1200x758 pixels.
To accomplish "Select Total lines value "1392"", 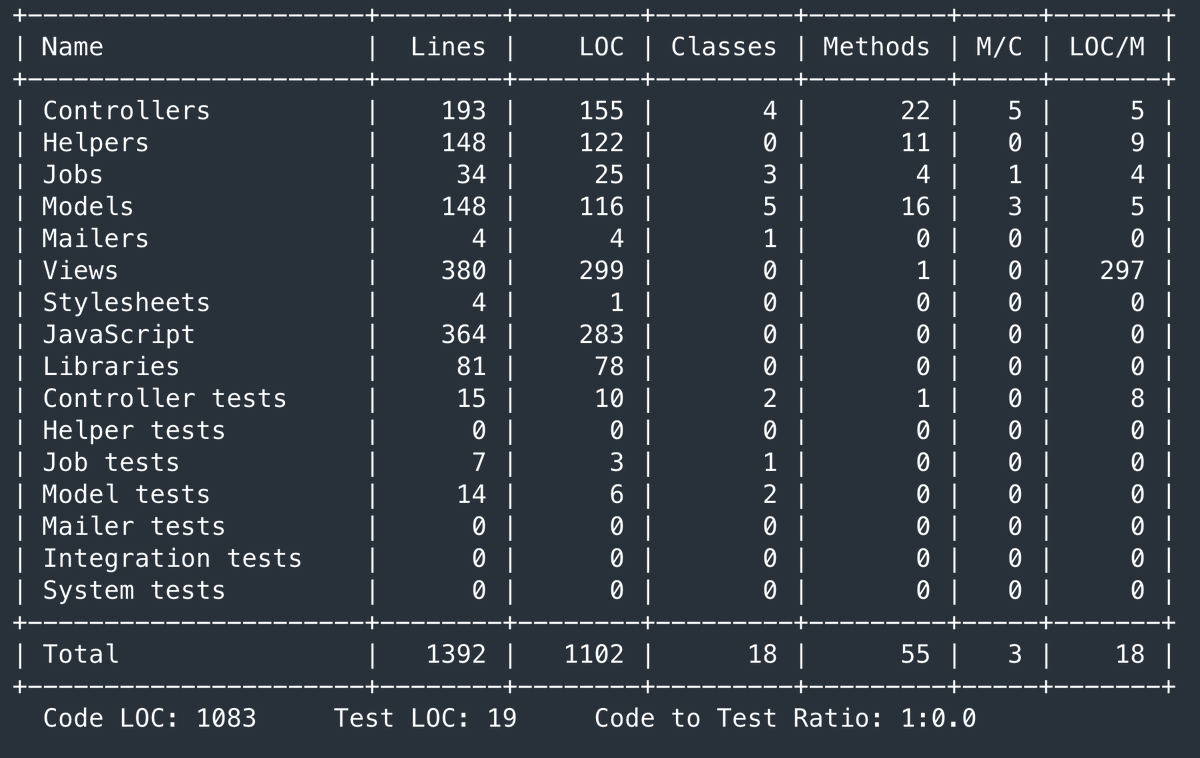I will point(456,655).
